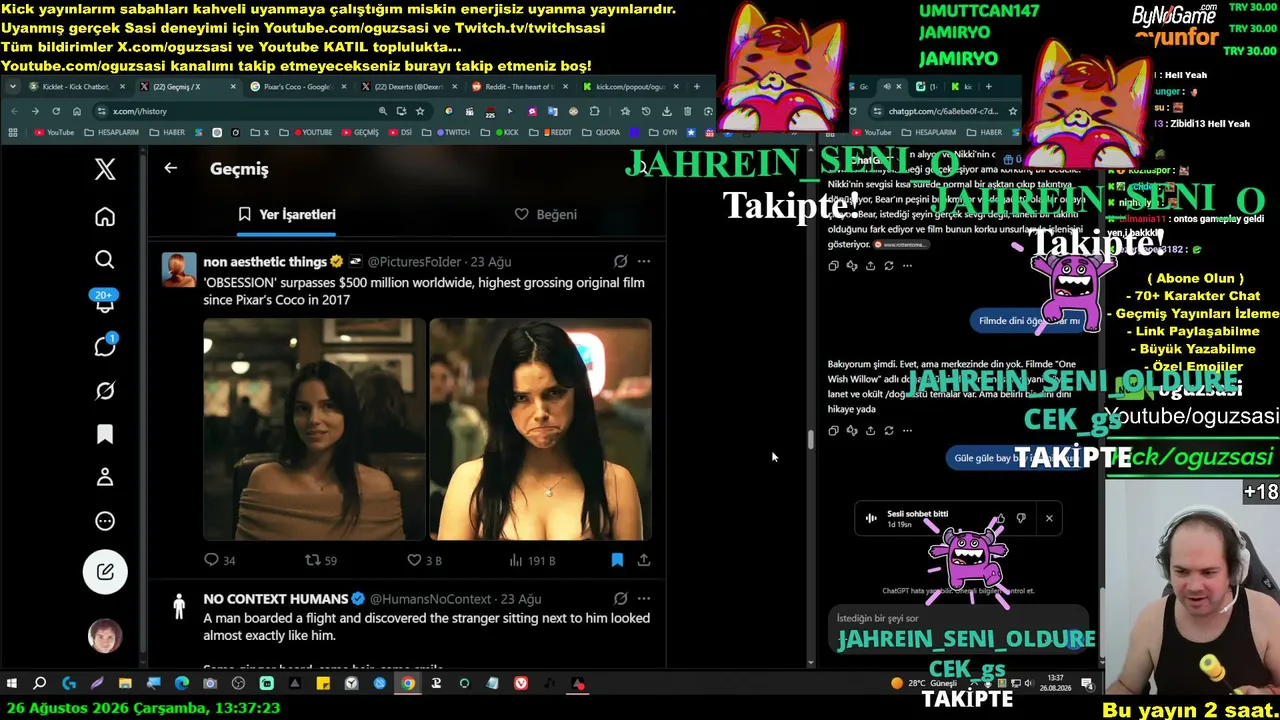1280x720 pixels.
Task: Open the taskbar notification center icon
Action: [1087, 684]
